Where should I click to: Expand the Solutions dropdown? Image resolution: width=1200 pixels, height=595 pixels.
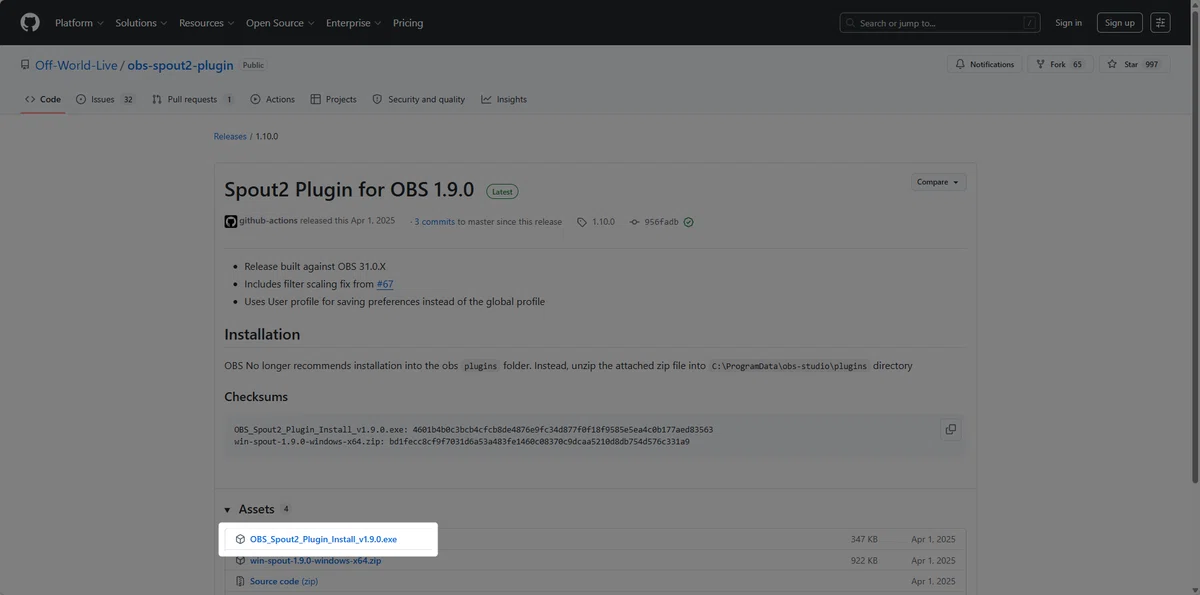pos(140,23)
